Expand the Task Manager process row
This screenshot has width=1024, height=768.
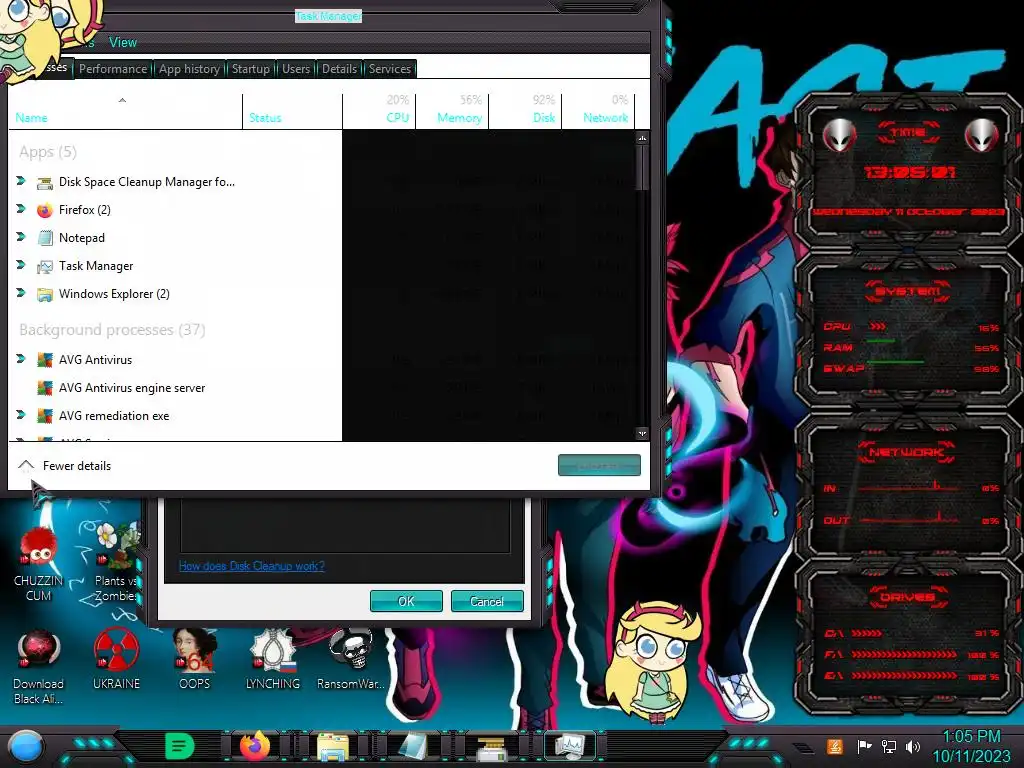(21, 265)
